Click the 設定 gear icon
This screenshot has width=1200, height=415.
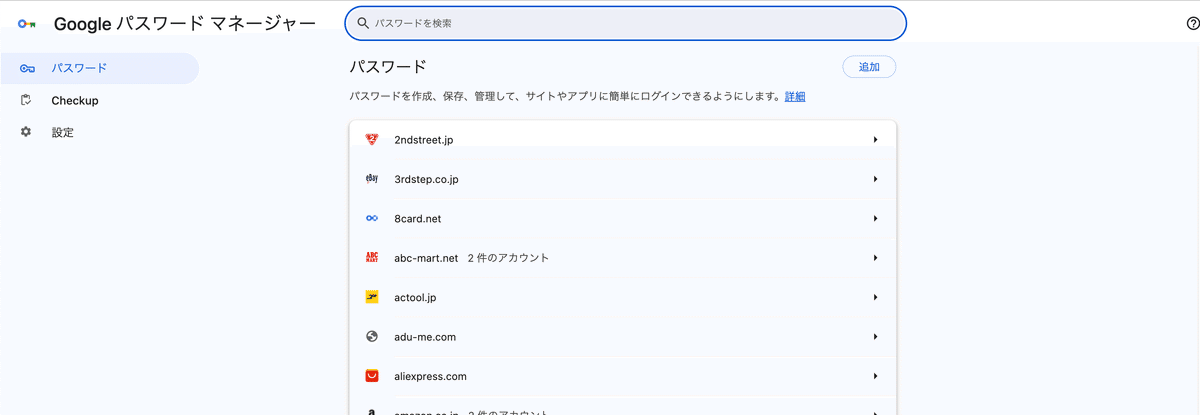27,132
